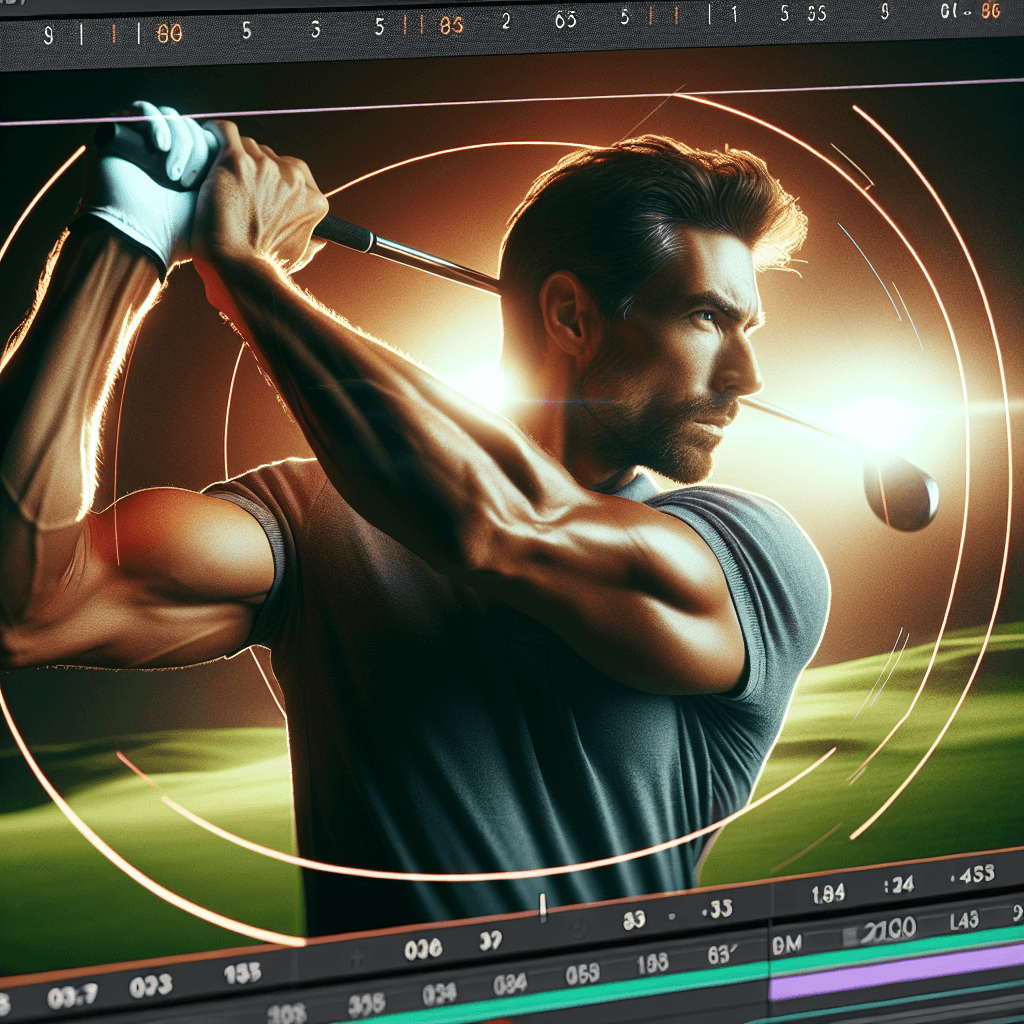This screenshot has height=1024, width=1024.
Task: Click the 186 value in the timeline row
Action: point(652,964)
